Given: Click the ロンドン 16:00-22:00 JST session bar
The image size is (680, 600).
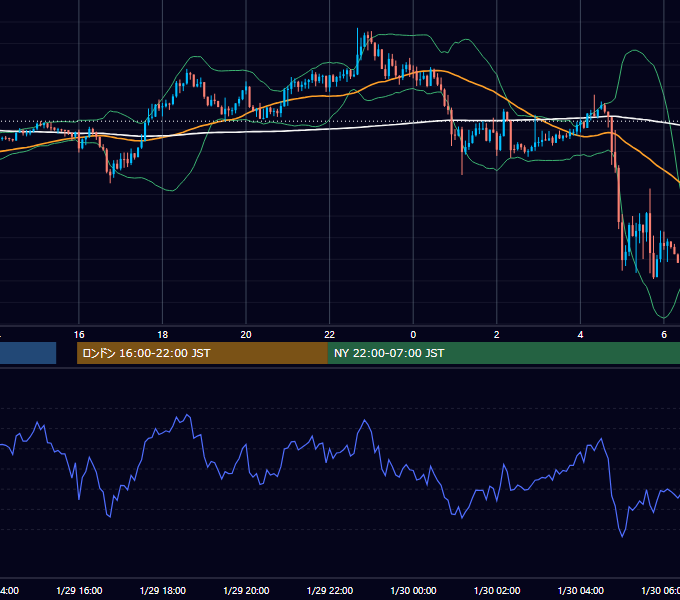Looking at the screenshot, I should (x=202, y=353).
